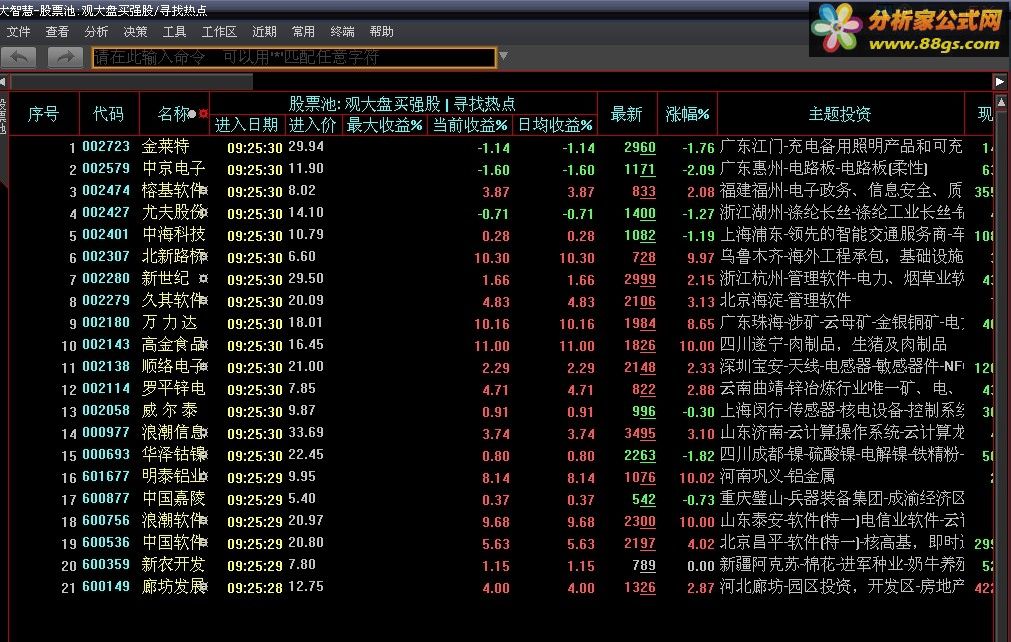Click the info marker next to 北新路桥
The height and width of the screenshot is (642, 1011).
click(203, 257)
